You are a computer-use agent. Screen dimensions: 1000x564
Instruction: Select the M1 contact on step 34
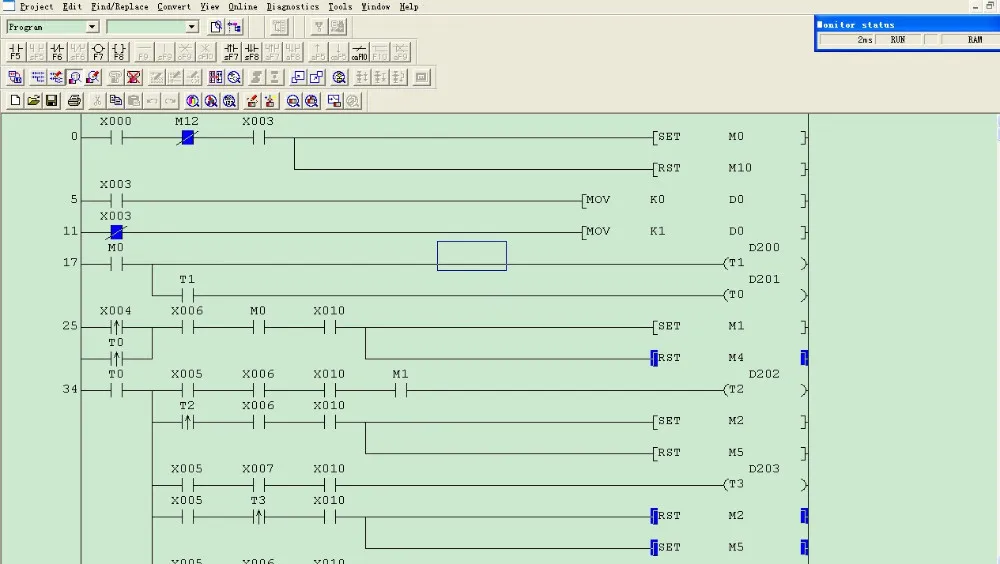coord(401,390)
